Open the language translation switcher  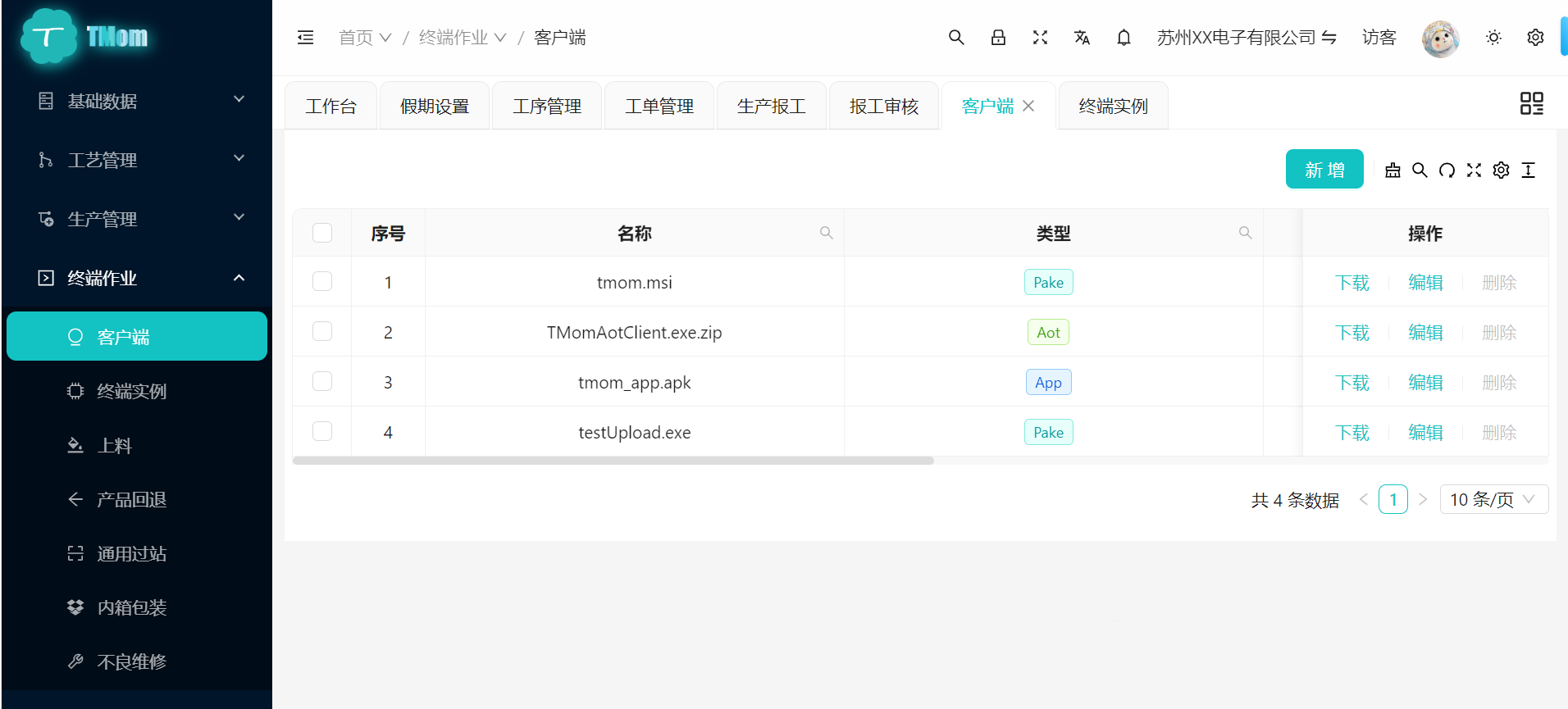(x=1082, y=38)
